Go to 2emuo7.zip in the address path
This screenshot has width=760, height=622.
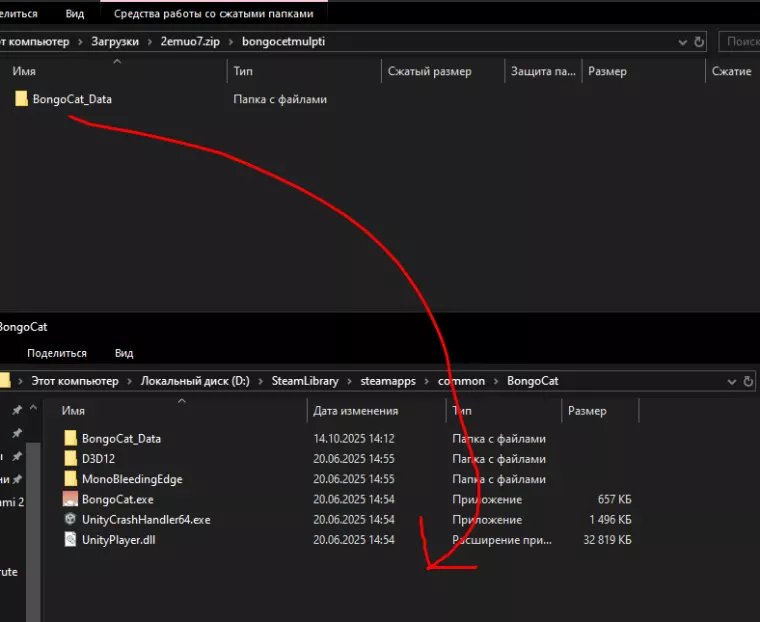[x=181, y=42]
